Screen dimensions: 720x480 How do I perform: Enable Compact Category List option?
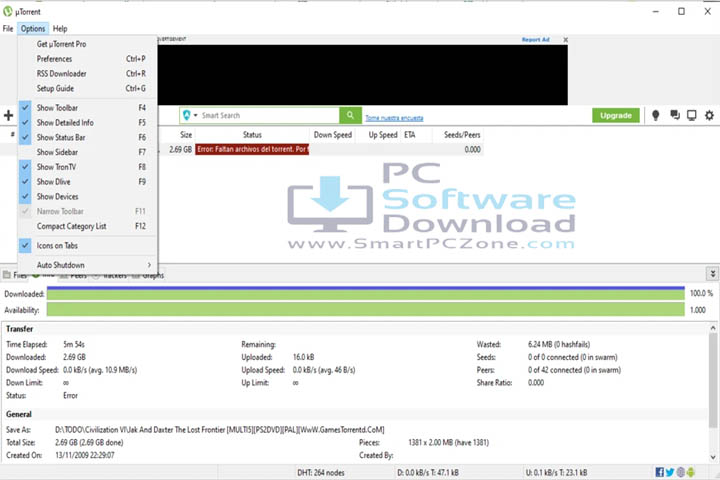point(88,226)
